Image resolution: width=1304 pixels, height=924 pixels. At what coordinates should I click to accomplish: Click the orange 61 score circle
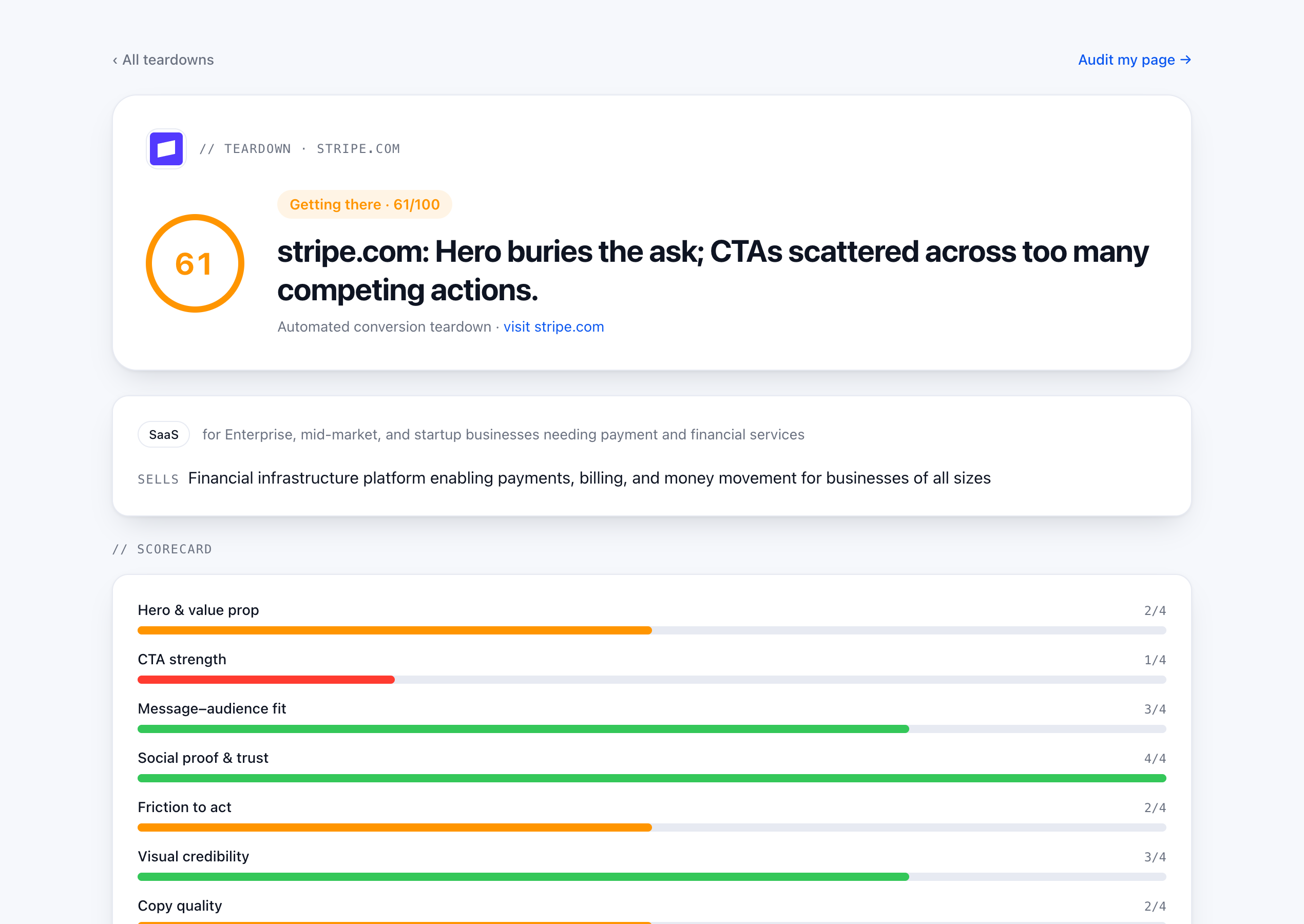click(195, 263)
